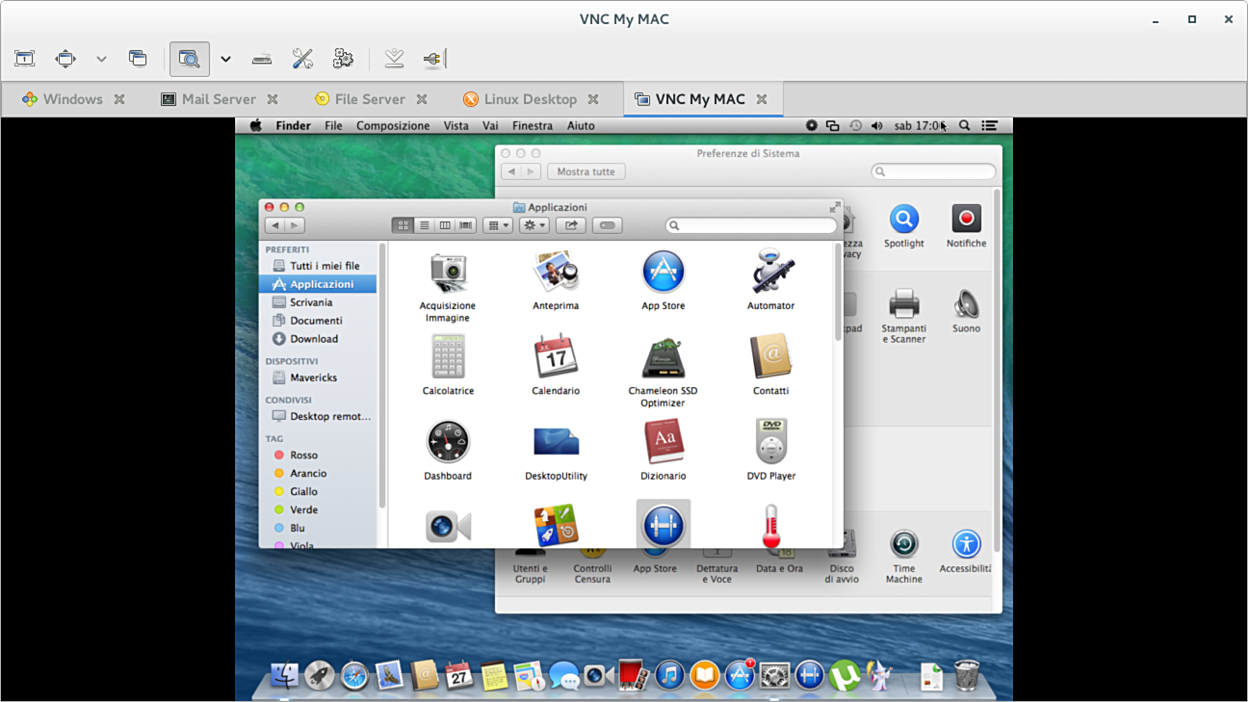
Task: Click the Spotlight preference pane icon
Action: (x=903, y=219)
